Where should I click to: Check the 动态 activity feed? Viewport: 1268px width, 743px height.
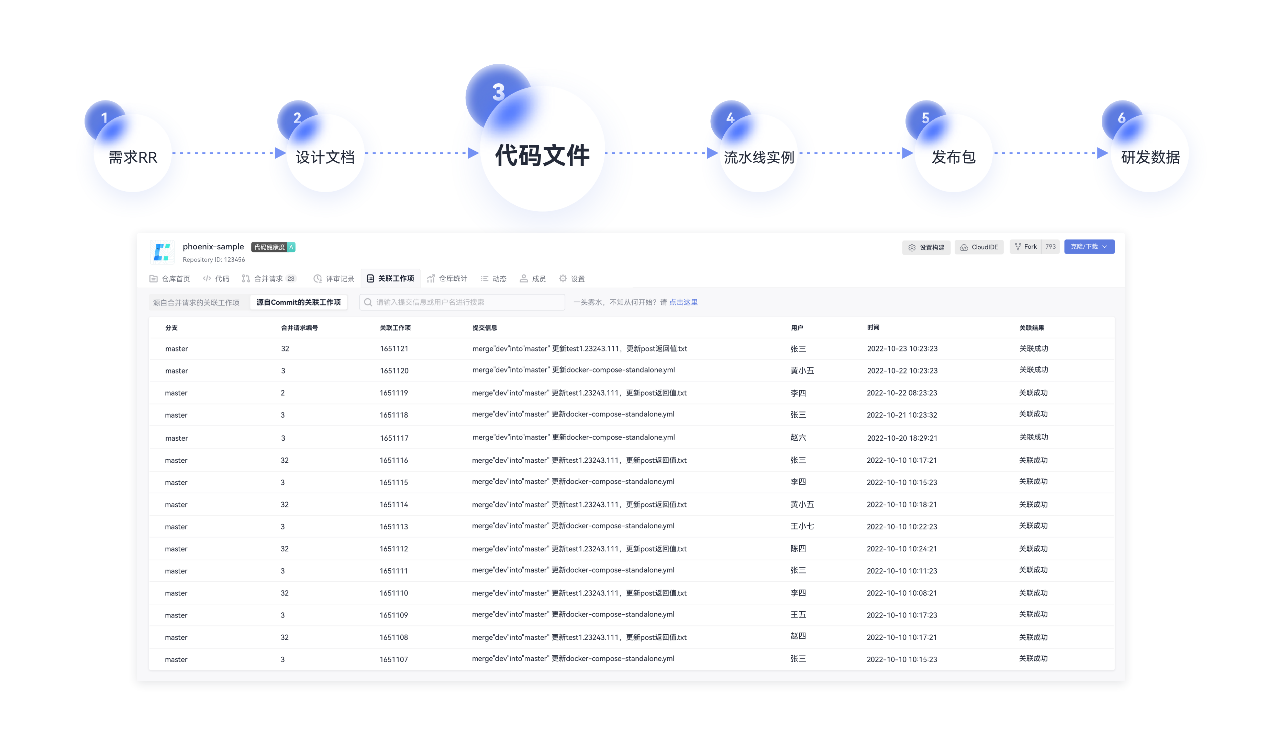click(495, 278)
